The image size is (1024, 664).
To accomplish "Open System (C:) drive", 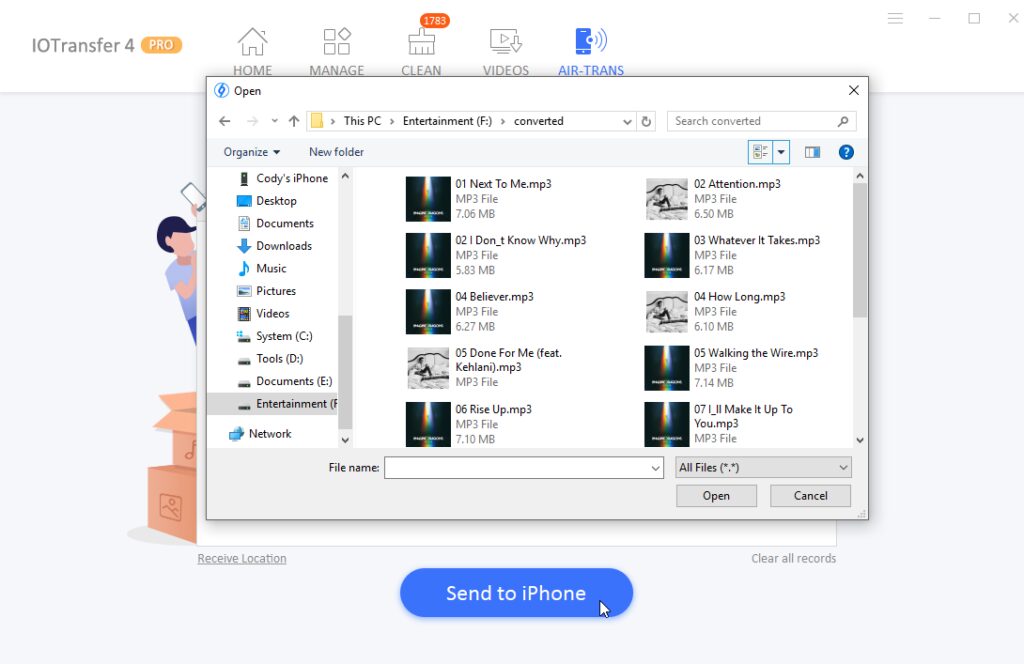I will tap(275, 336).
